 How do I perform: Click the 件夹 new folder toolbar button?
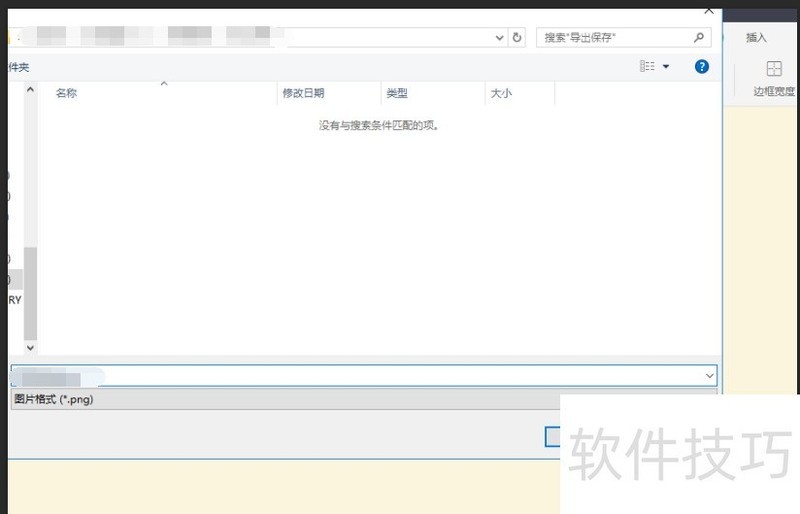(x=19, y=67)
